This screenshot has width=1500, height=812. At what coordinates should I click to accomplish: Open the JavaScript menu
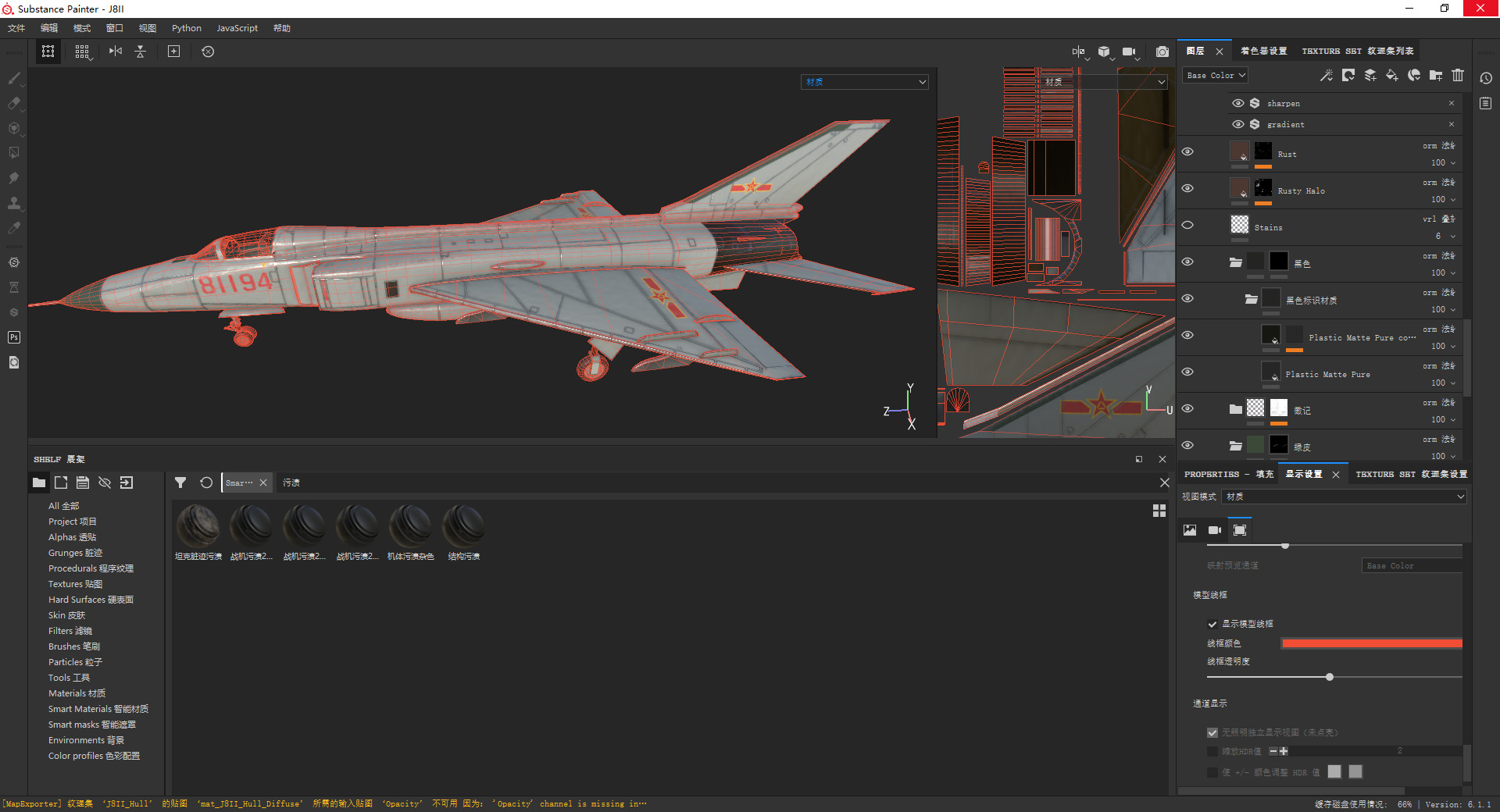click(x=237, y=28)
